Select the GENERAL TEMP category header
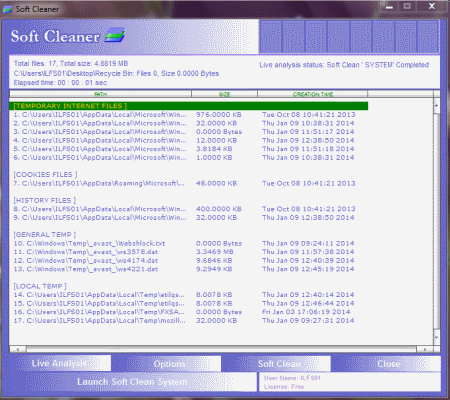This screenshot has width=450, height=400. [45, 235]
